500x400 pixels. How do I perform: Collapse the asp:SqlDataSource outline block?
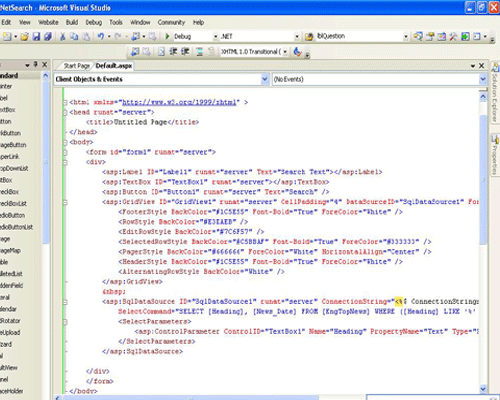coord(65,302)
